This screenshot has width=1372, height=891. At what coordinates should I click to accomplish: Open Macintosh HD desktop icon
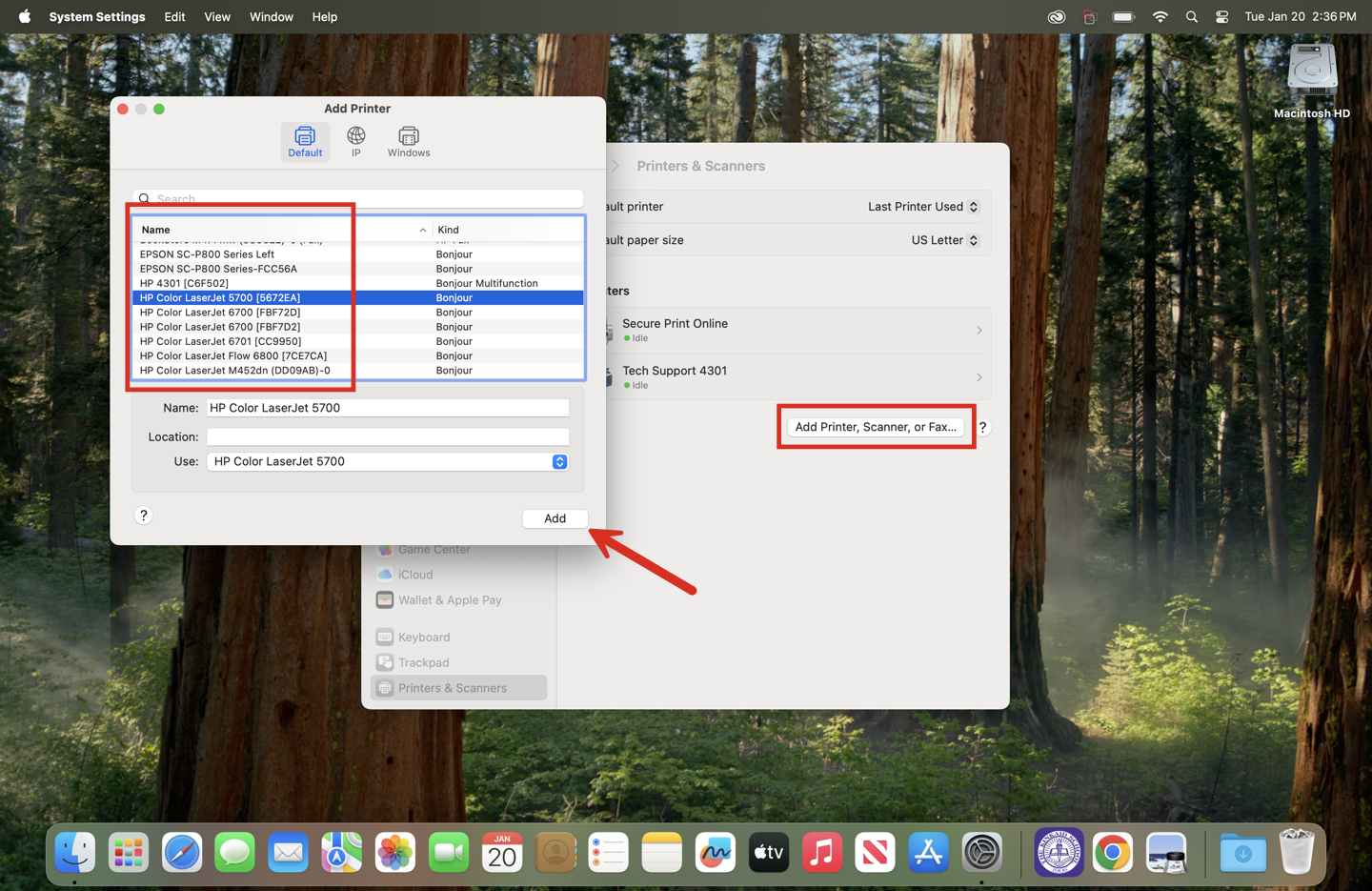(1312, 80)
